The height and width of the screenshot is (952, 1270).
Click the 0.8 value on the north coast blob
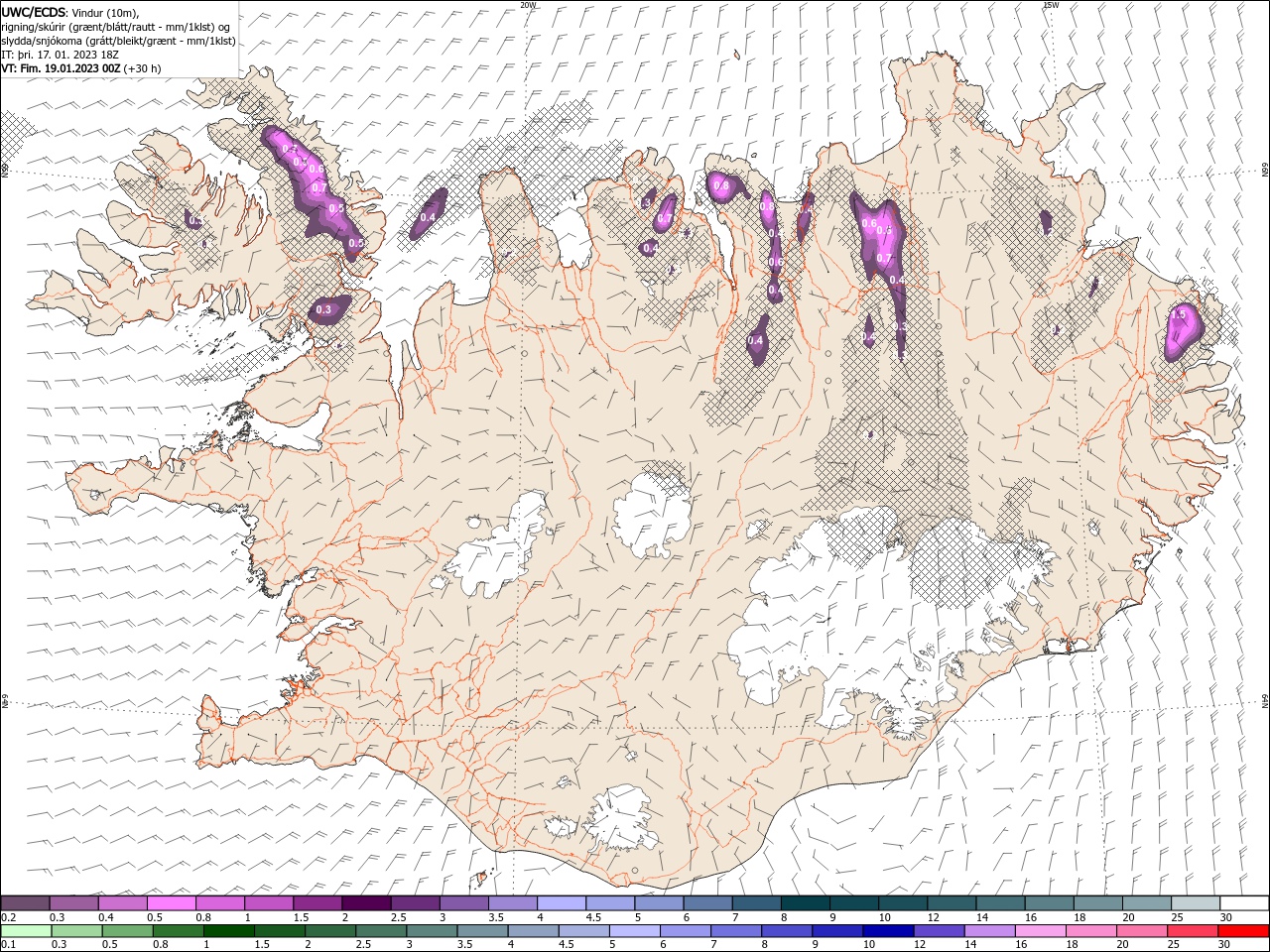click(x=721, y=185)
